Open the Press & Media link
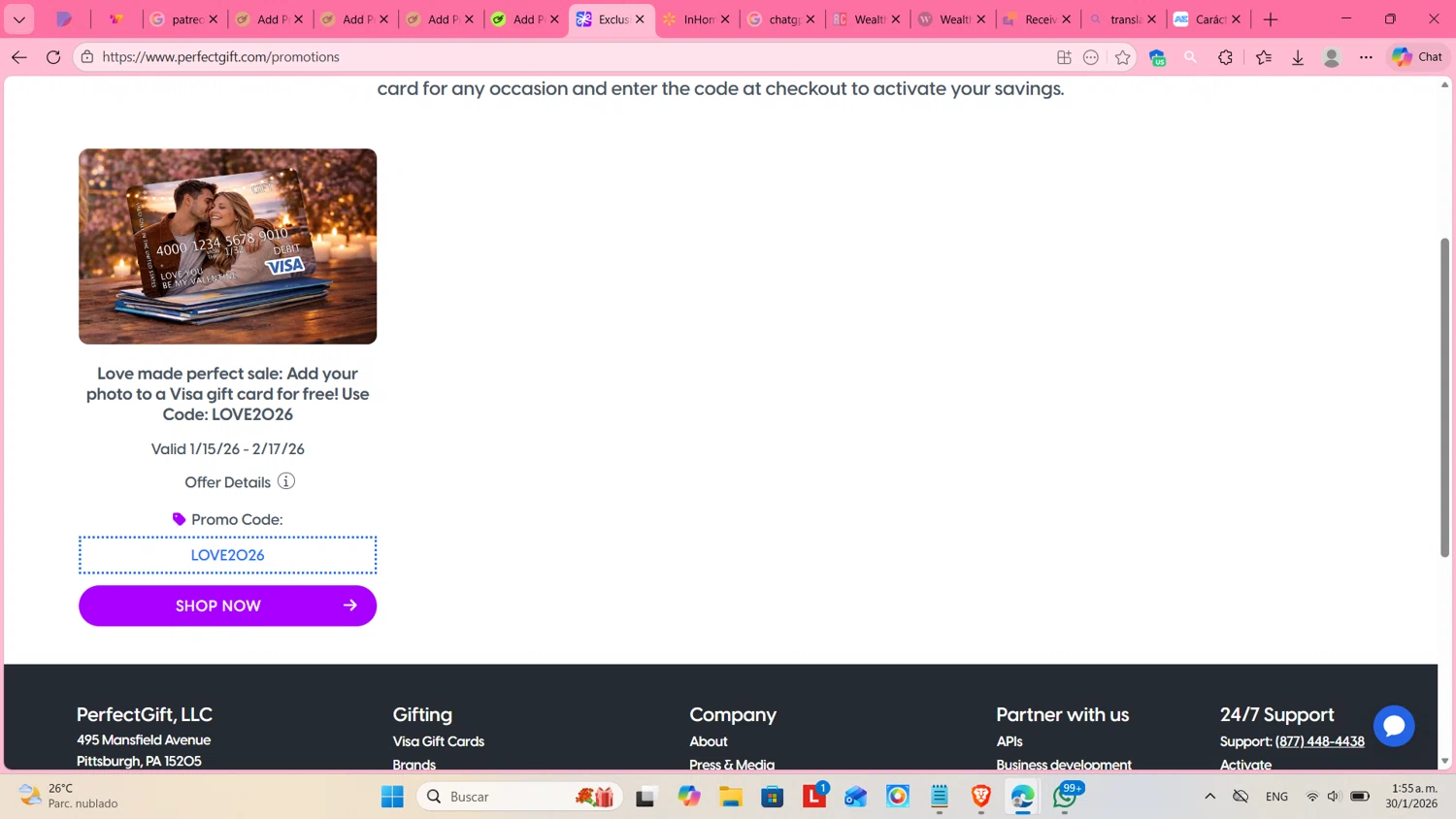This screenshot has width=1456, height=819. pyautogui.click(x=732, y=765)
